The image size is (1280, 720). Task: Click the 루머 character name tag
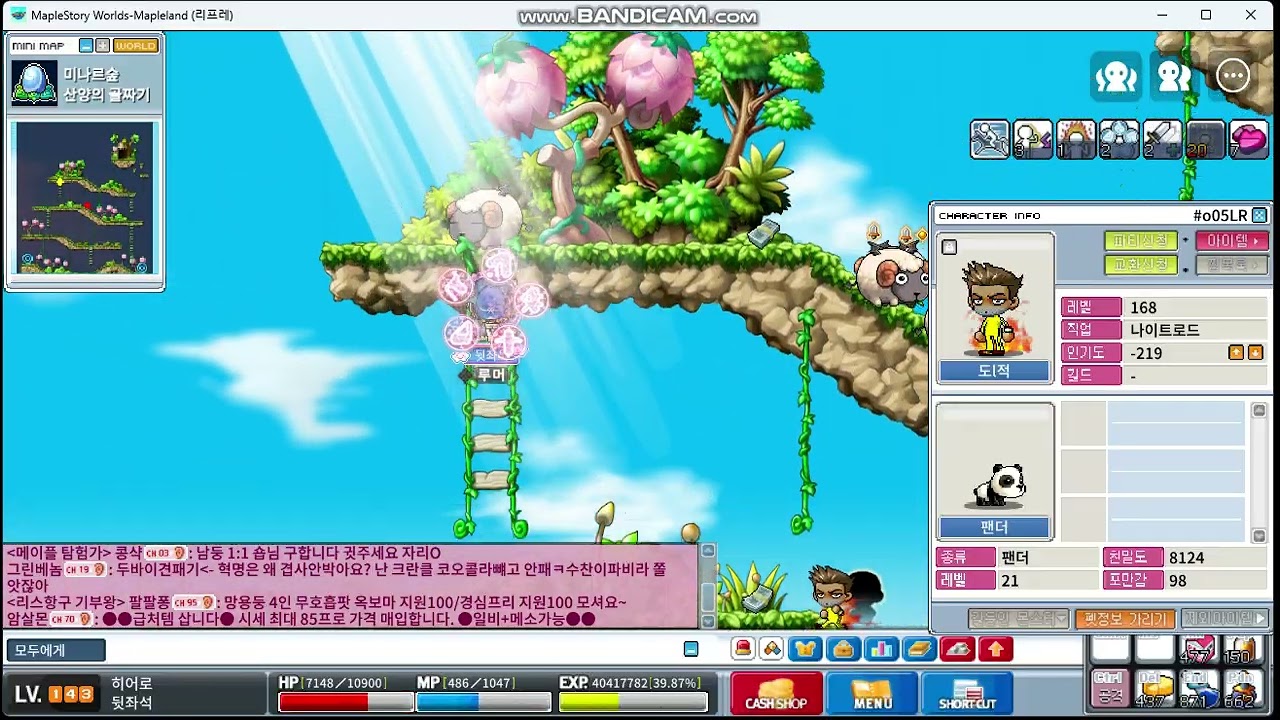[491, 375]
